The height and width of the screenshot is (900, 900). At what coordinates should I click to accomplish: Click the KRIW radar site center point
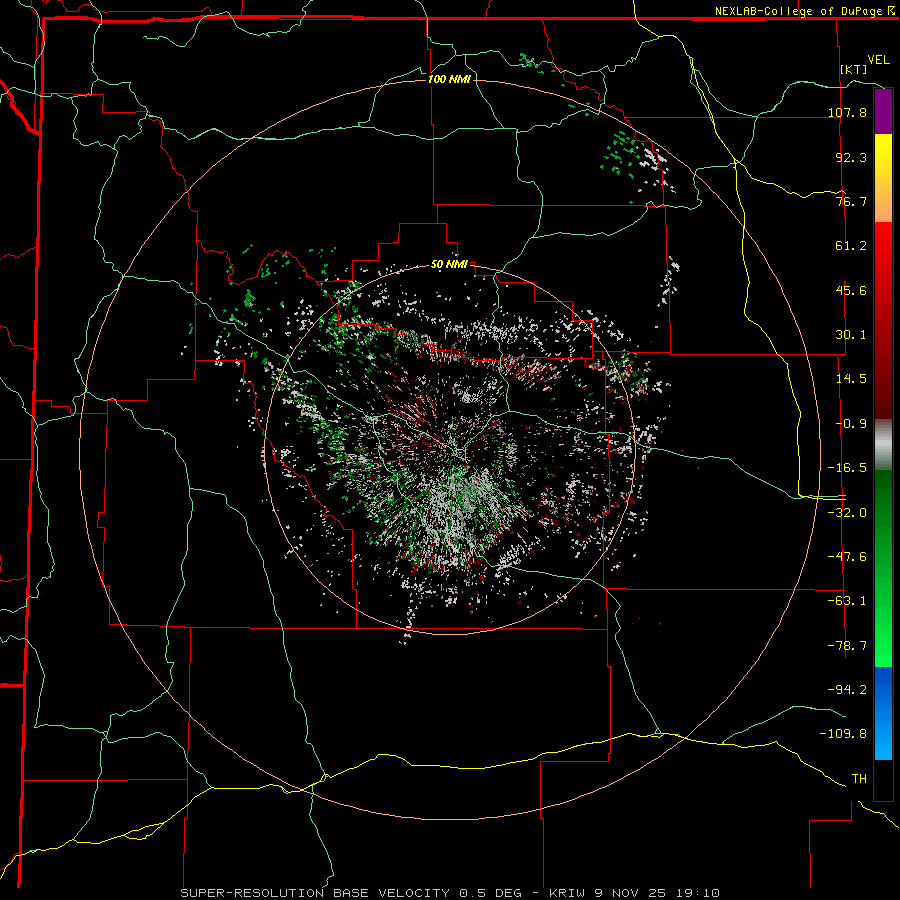tap(450, 450)
